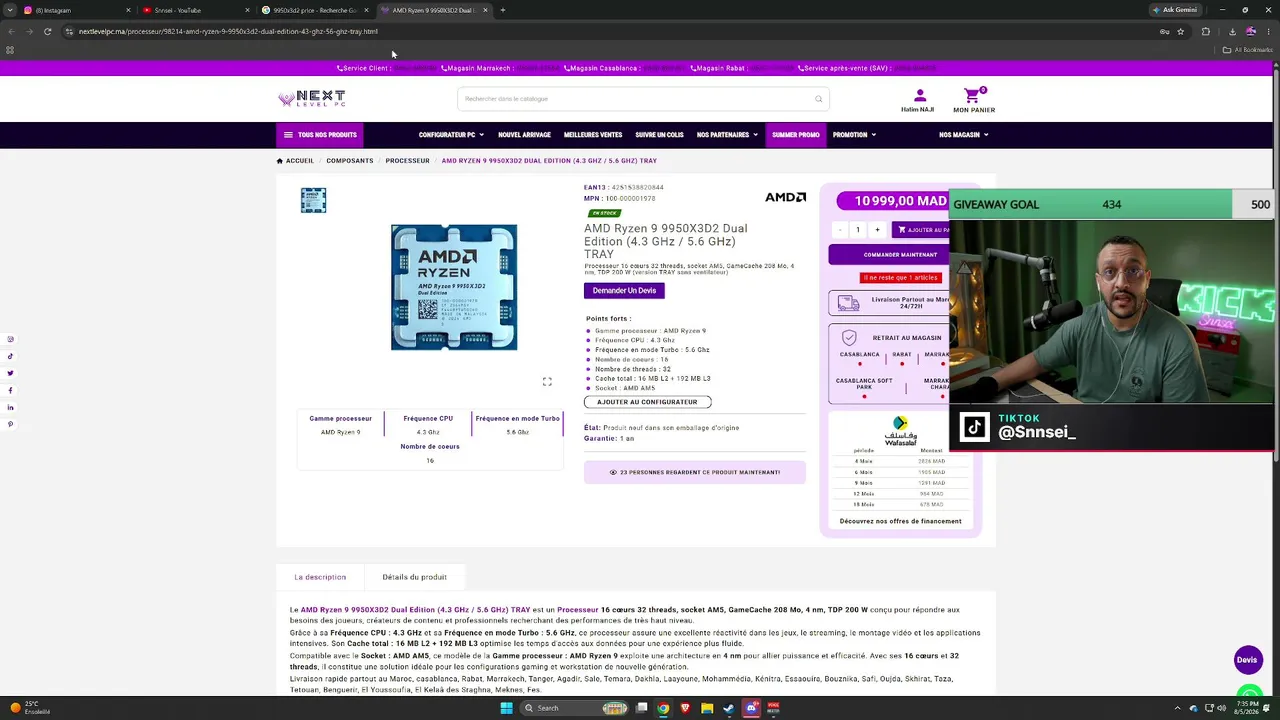Switch to the Snnsei YouTube browser tab
This screenshot has height=720, width=1280.
(194, 10)
